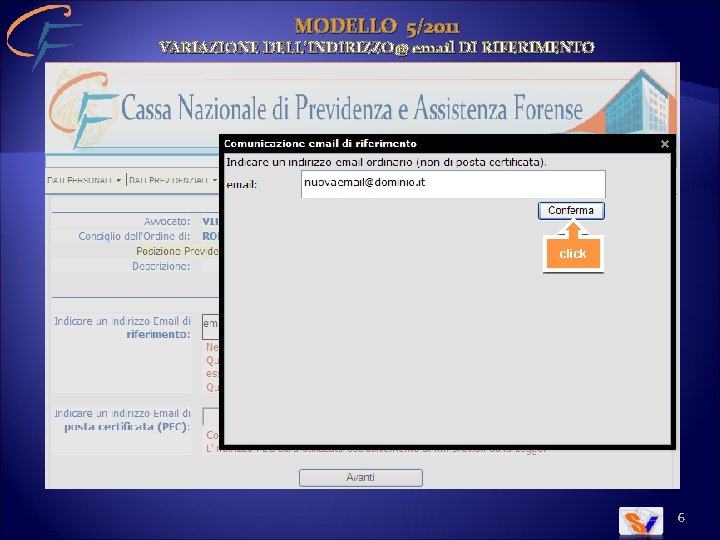Image resolution: width=720 pixels, height=540 pixels.
Task: Open the Dati Personali menu
Action: click(84, 180)
